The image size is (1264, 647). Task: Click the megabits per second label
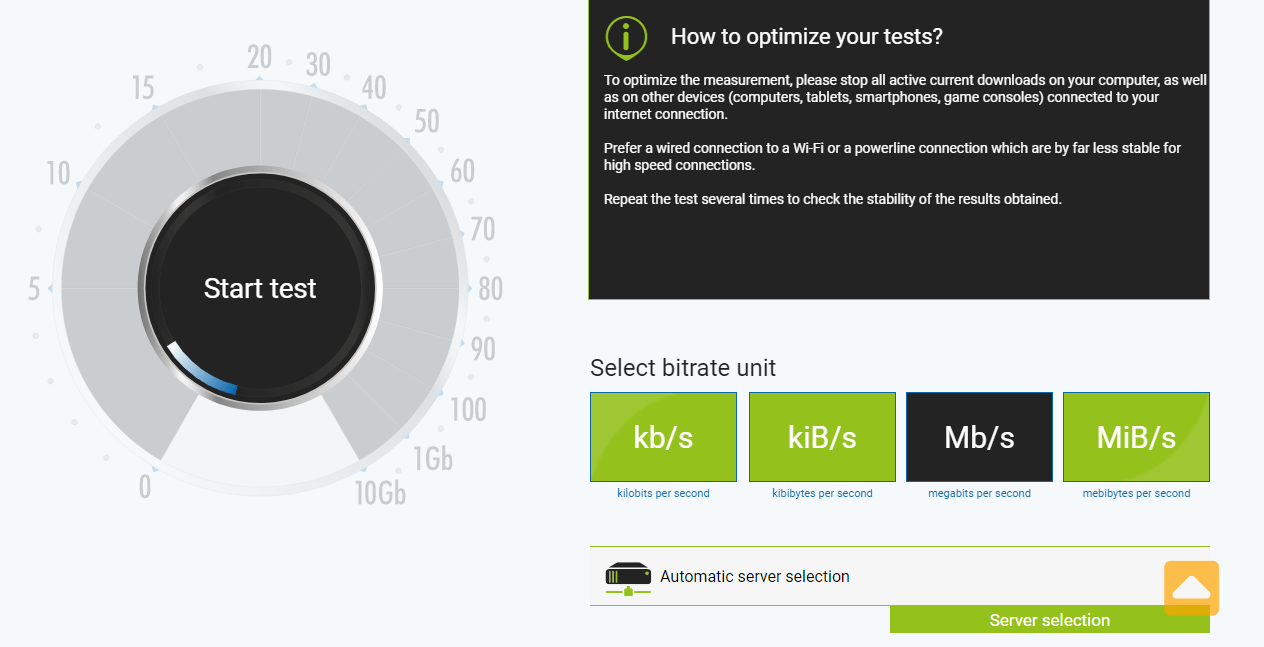point(979,493)
